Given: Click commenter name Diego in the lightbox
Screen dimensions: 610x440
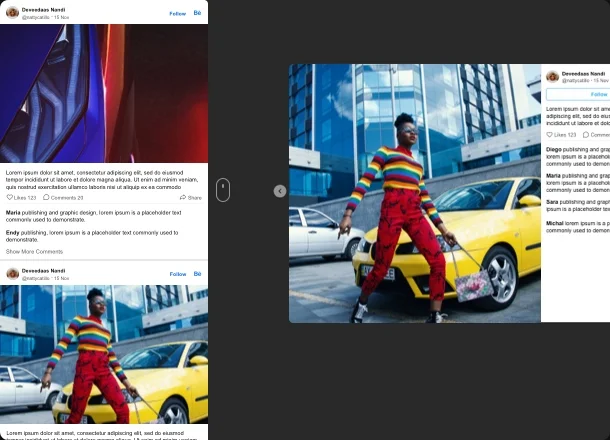Looking at the screenshot, I should pos(554,149).
